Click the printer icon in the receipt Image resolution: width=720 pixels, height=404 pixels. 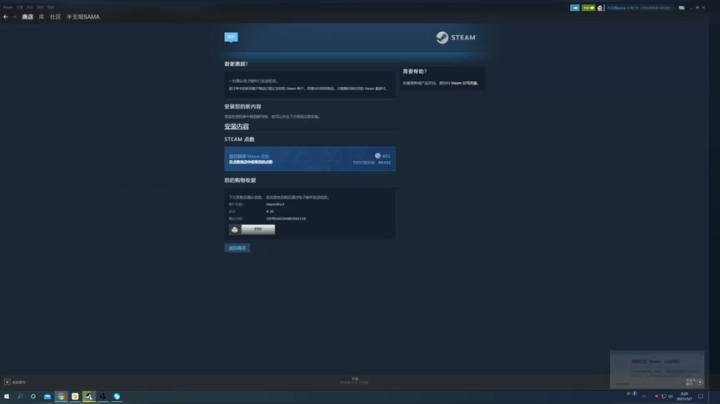235,230
